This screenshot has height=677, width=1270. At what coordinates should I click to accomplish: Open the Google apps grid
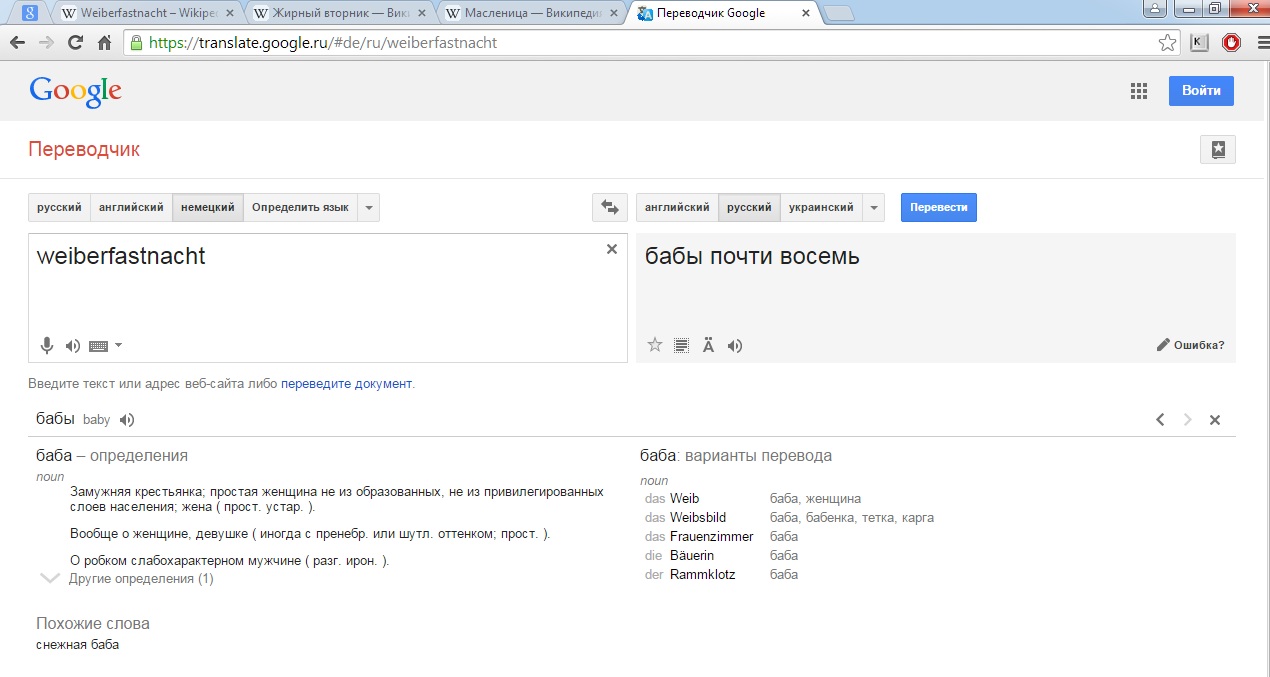click(1138, 91)
